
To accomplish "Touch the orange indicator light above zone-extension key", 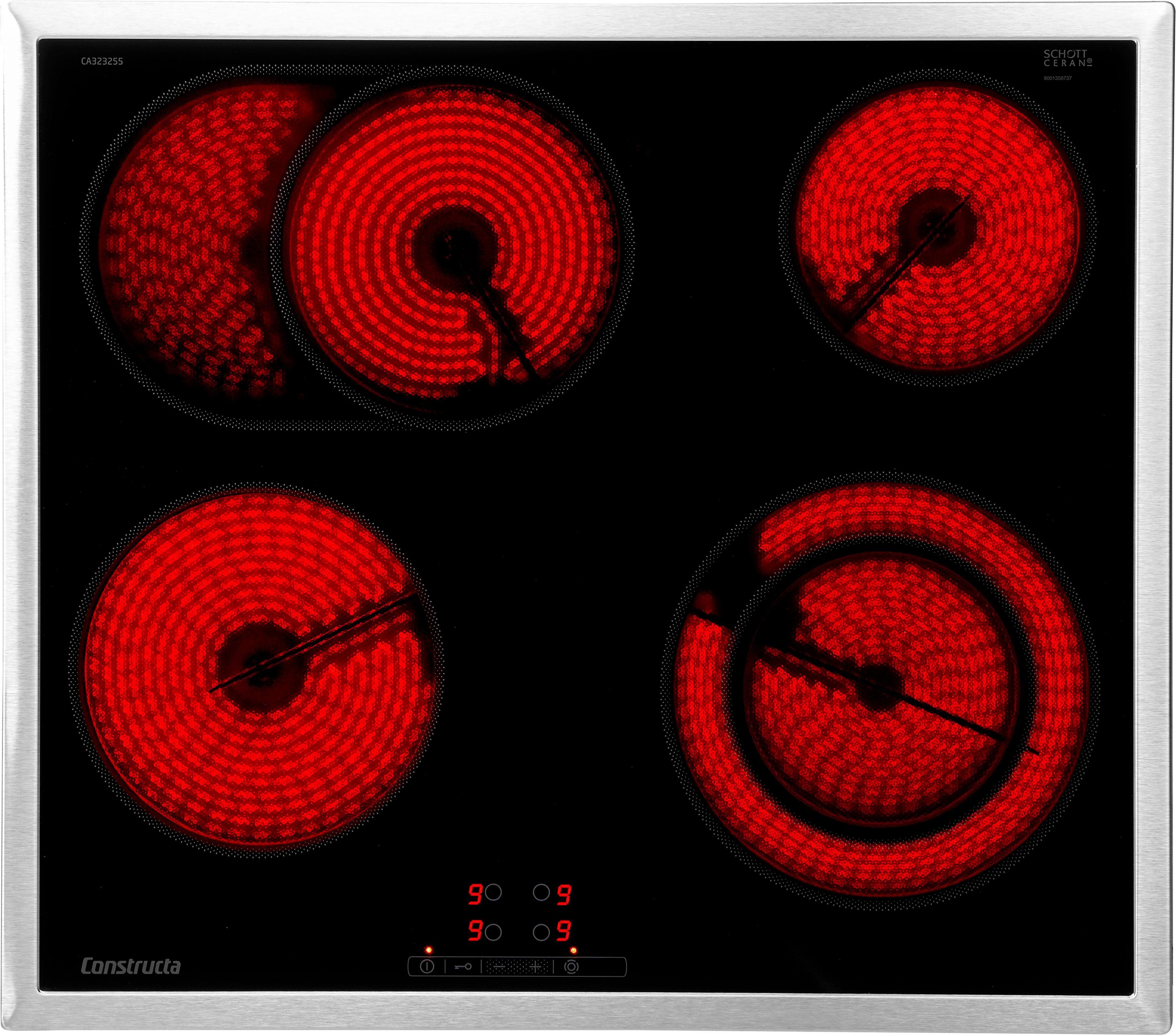I will (x=573, y=950).
